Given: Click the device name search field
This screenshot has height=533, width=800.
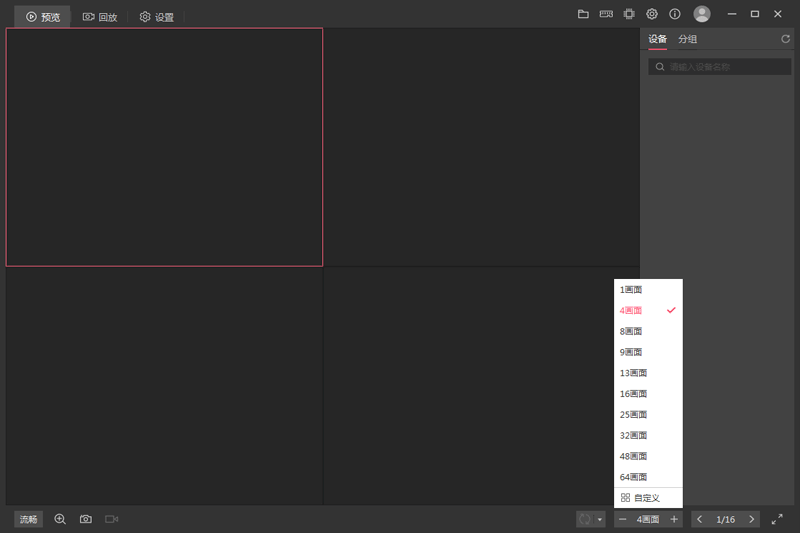Looking at the screenshot, I should 719,67.
